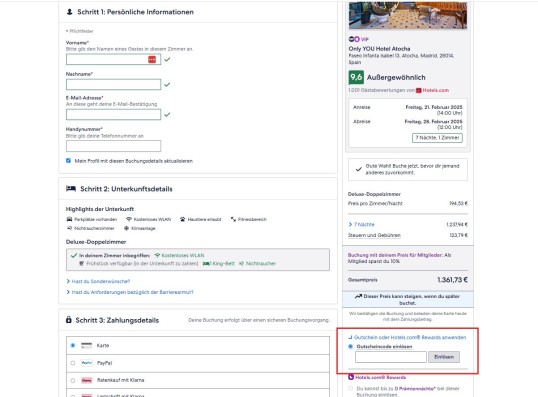Click the hotel photo thumbnail

[x=408, y=15]
